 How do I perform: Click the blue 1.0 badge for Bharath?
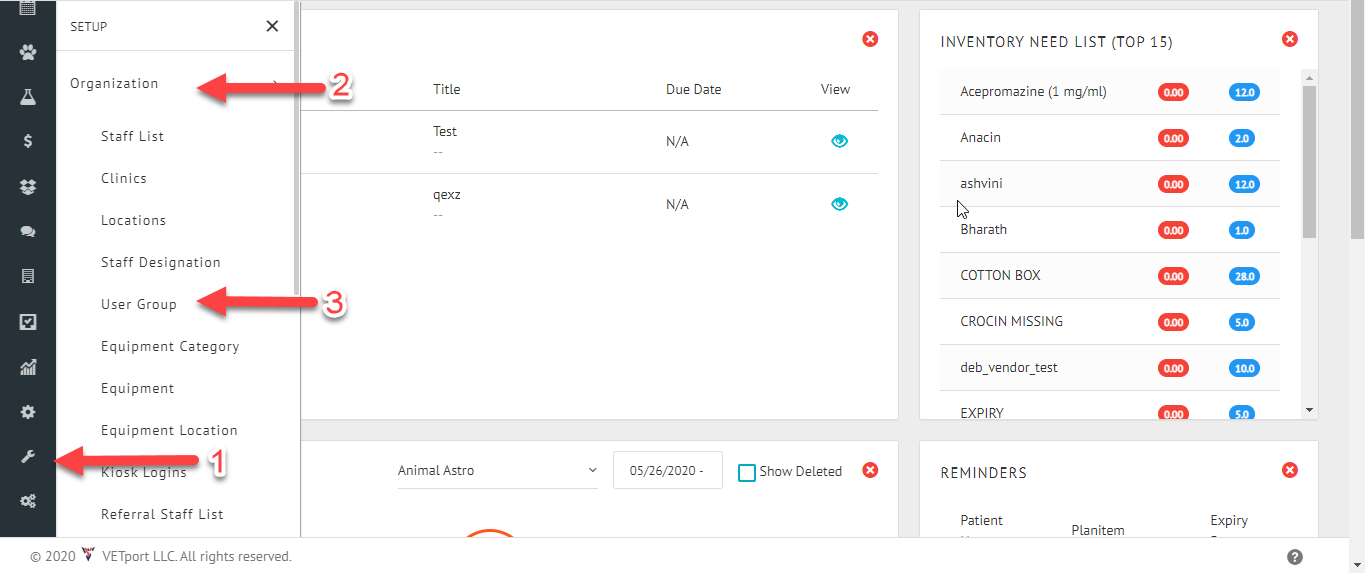pos(1241,230)
